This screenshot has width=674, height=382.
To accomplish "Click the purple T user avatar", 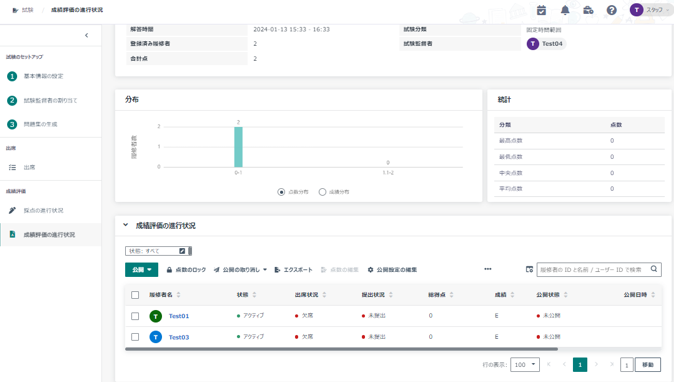I will (636, 10).
